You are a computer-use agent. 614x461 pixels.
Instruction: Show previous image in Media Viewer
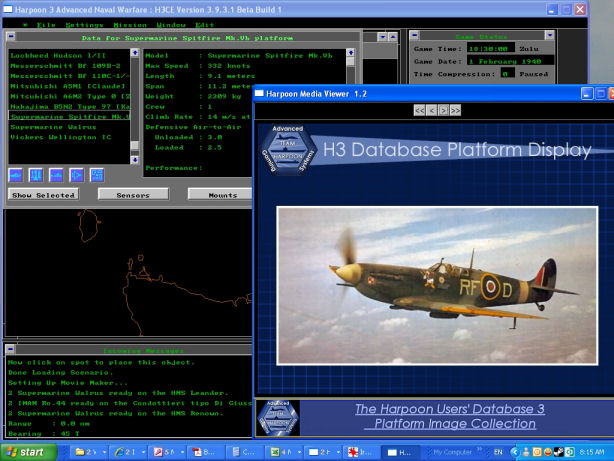[433, 109]
